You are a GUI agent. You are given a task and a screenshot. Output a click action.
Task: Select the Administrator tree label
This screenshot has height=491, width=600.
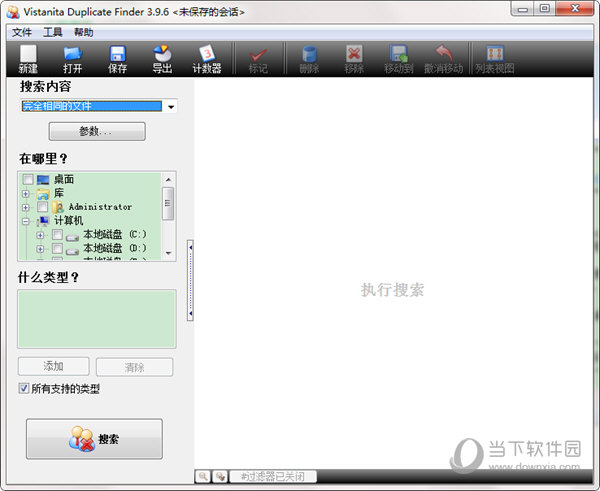point(100,207)
